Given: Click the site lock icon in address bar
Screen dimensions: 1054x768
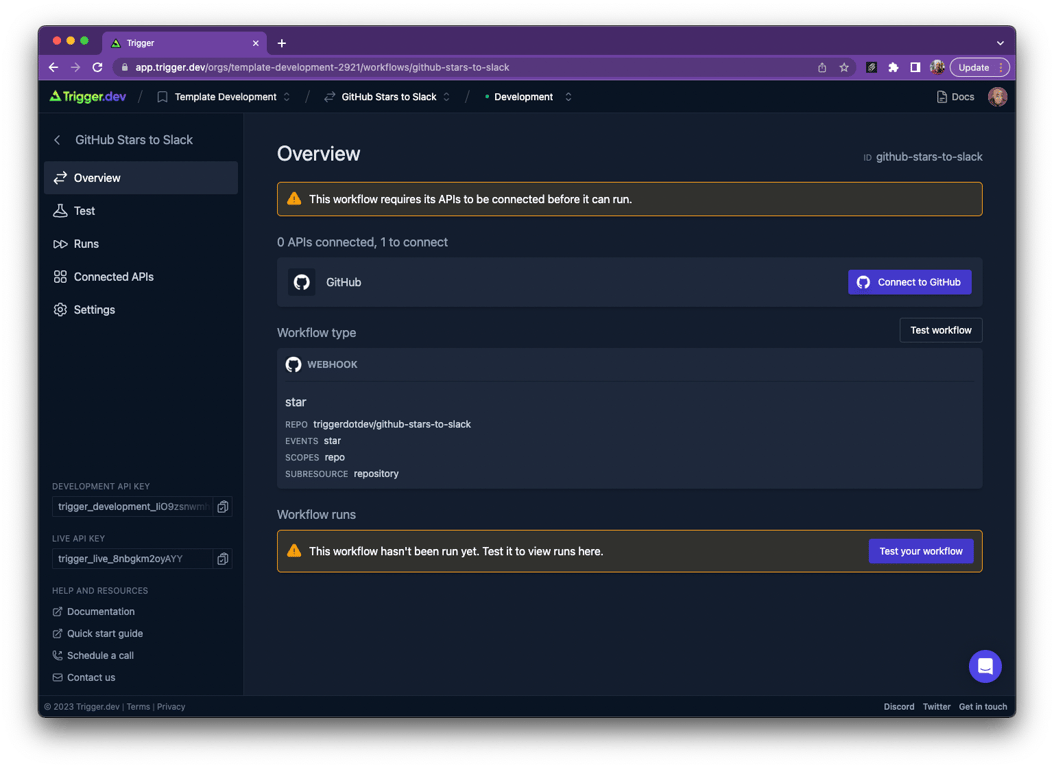Looking at the screenshot, I should tap(124, 67).
